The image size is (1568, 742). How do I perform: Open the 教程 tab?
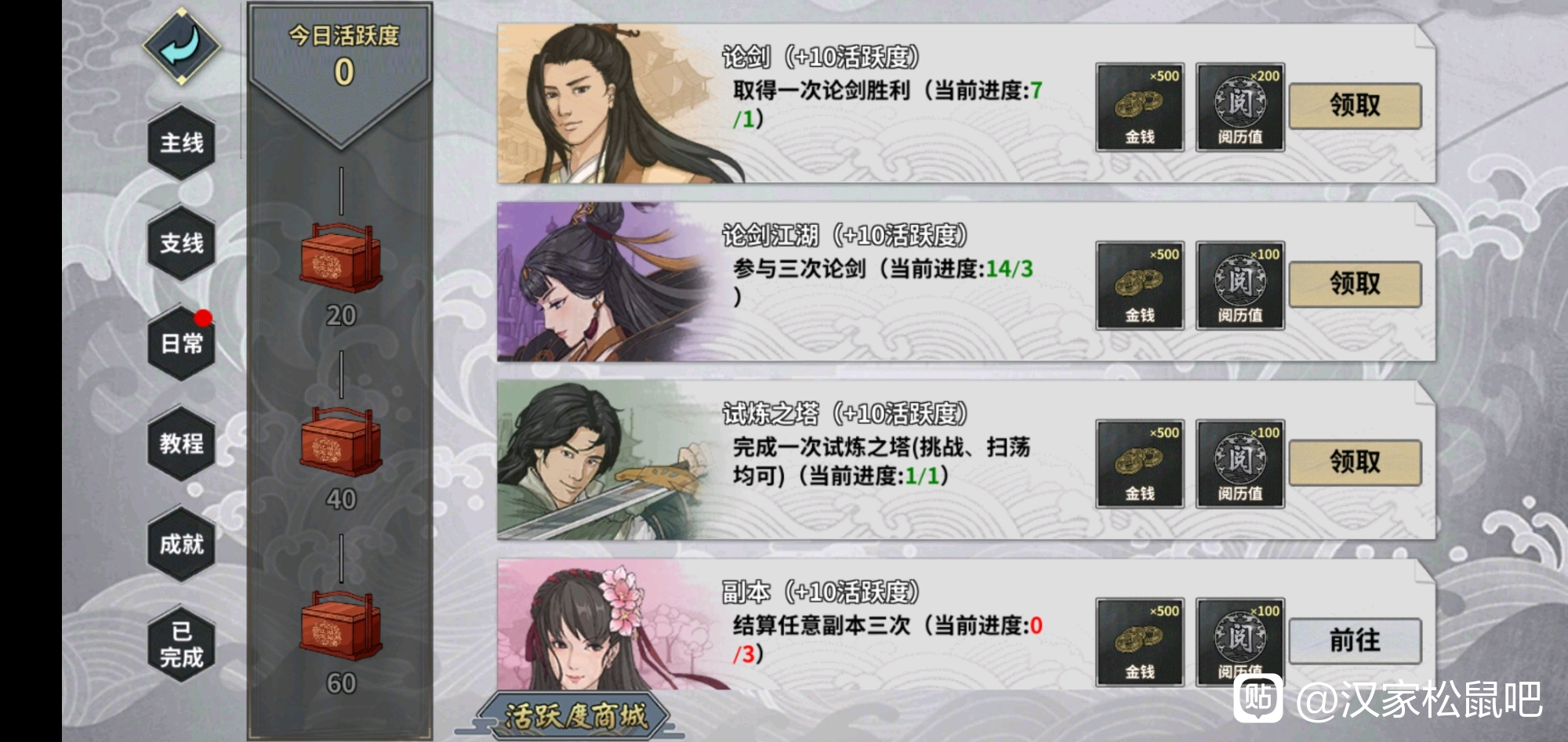181,443
